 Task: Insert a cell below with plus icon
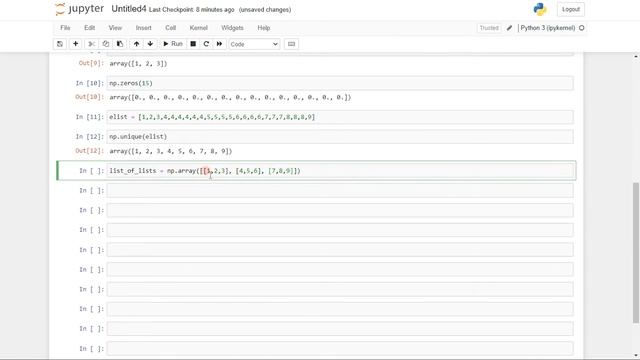[x=76, y=44]
